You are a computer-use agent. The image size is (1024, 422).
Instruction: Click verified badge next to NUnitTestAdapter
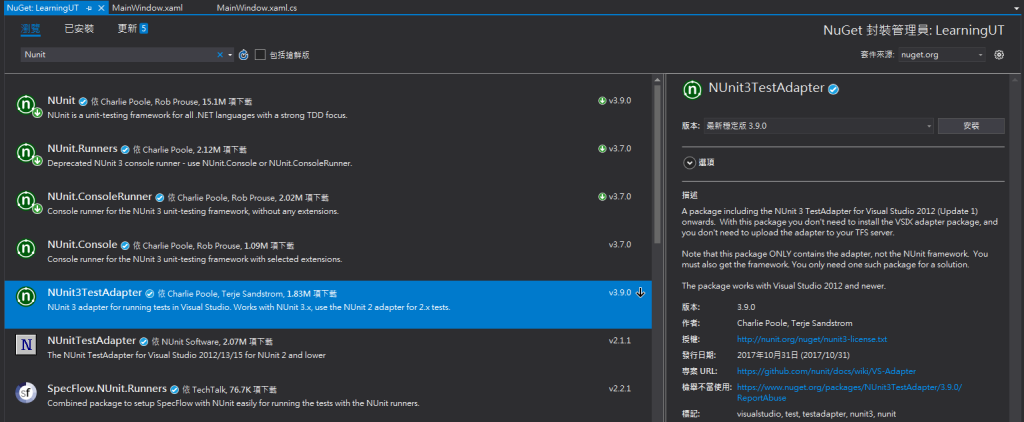(143, 342)
